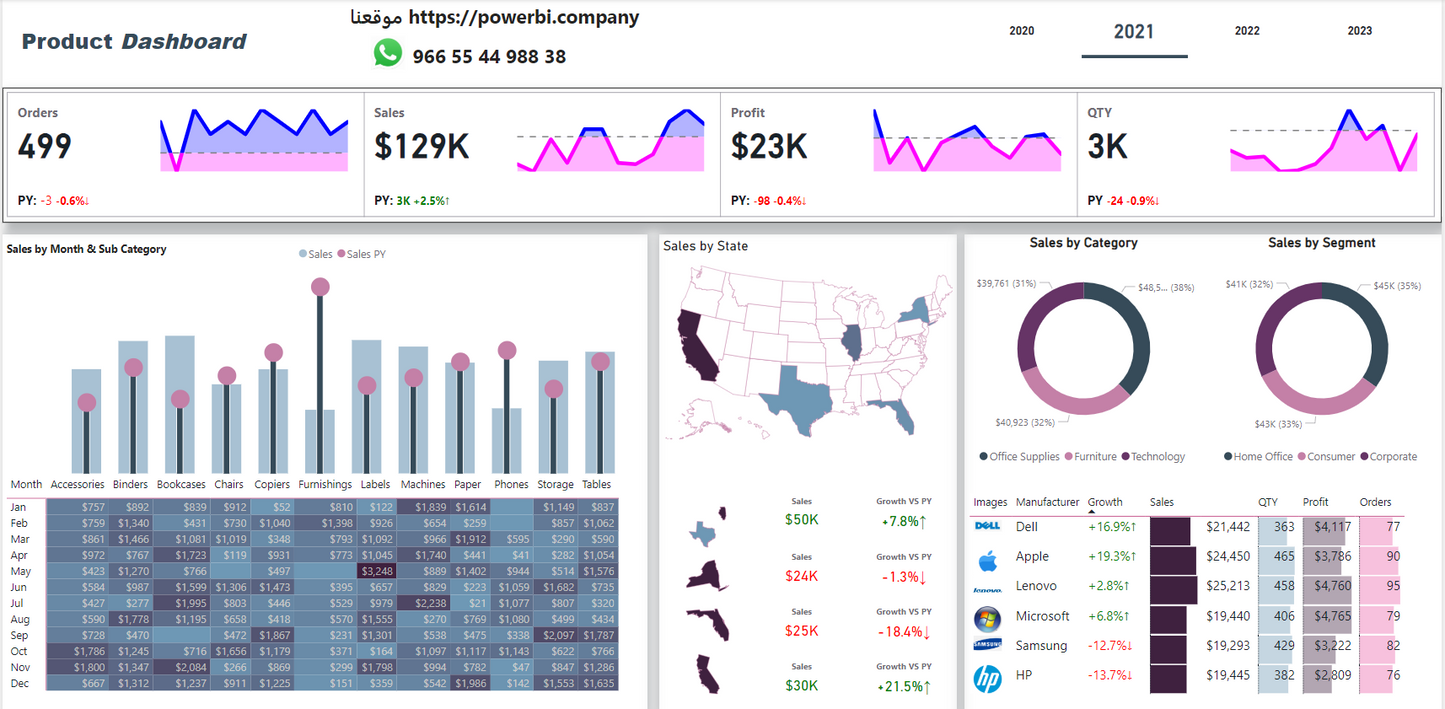Sort table by Growth column header
The height and width of the screenshot is (709, 1445).
click(1105, 502)
